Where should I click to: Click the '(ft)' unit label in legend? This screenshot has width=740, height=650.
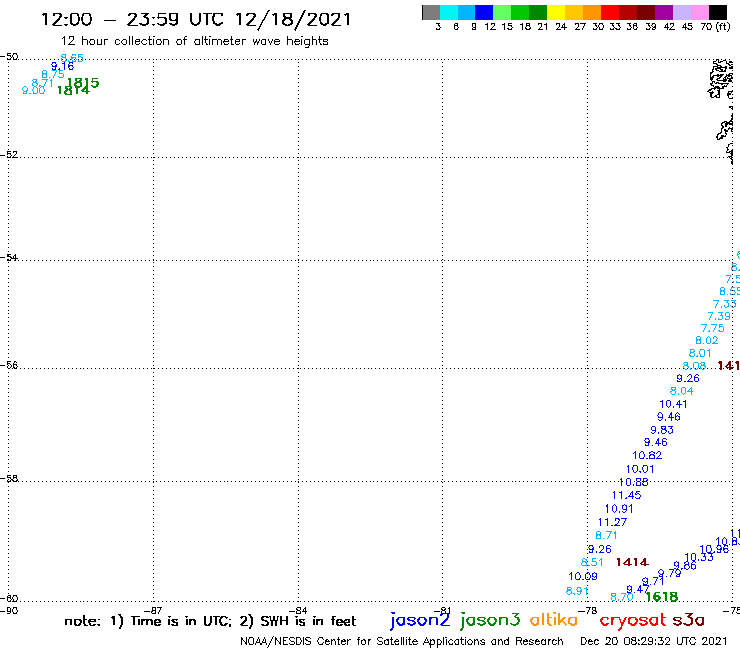click(x=723, y=26)
